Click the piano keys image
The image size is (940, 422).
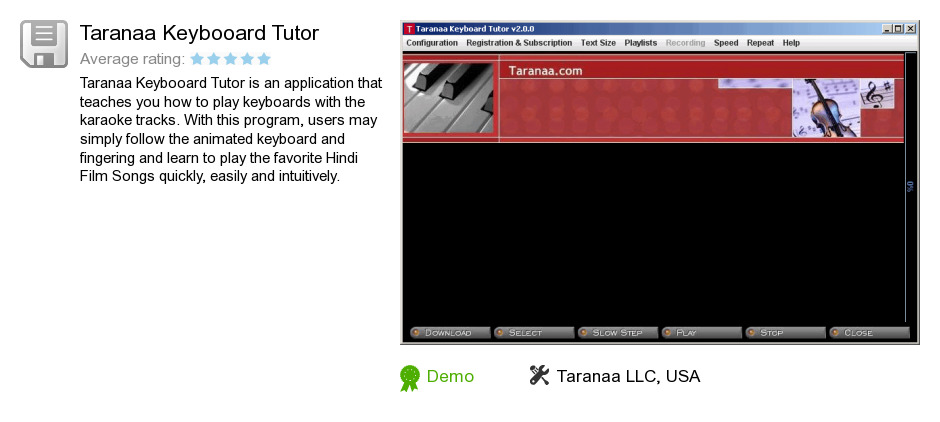click(448, 98)
